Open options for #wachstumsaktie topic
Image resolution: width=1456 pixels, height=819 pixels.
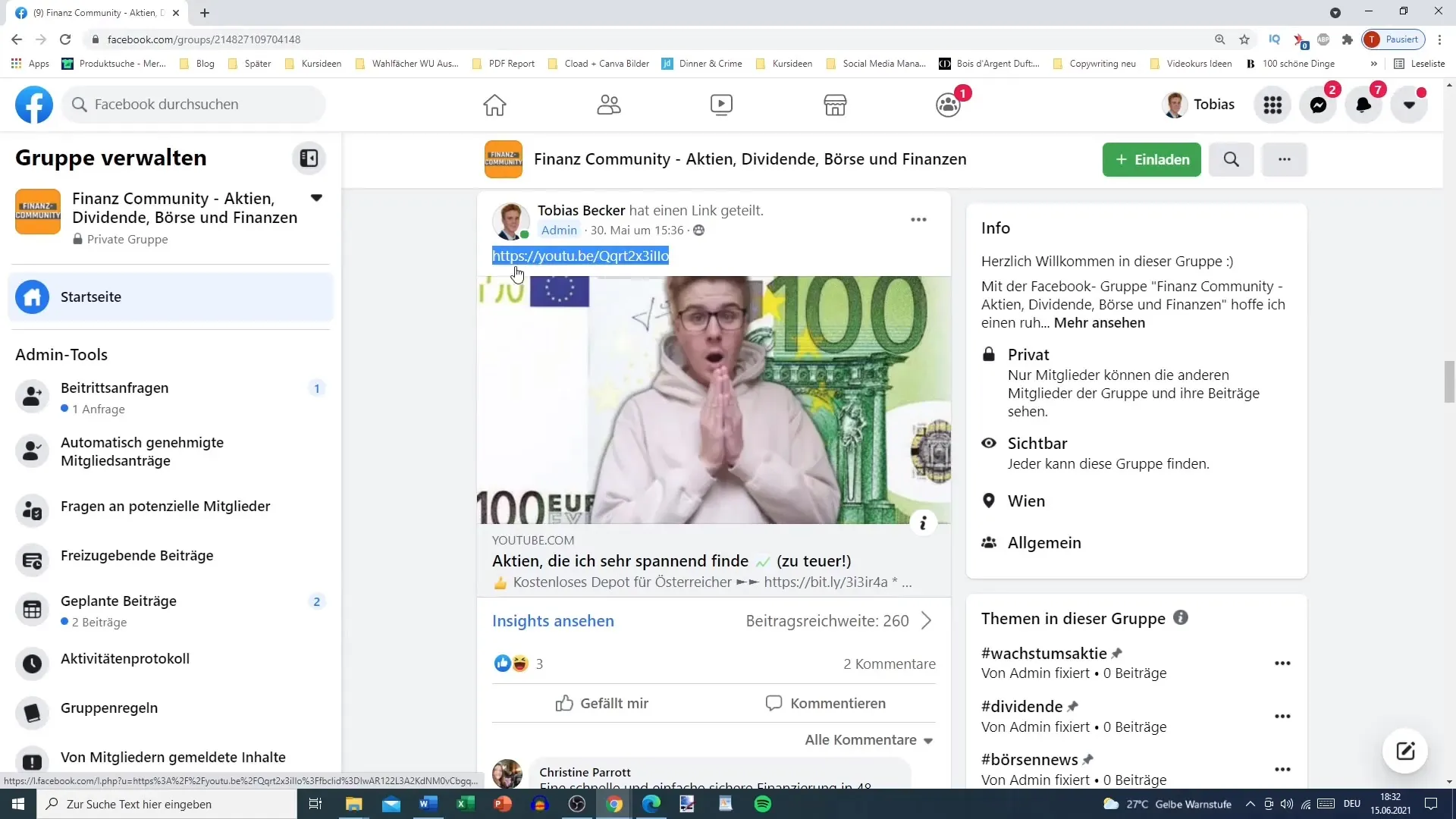pyautogui.click(x=1282, y=664)
